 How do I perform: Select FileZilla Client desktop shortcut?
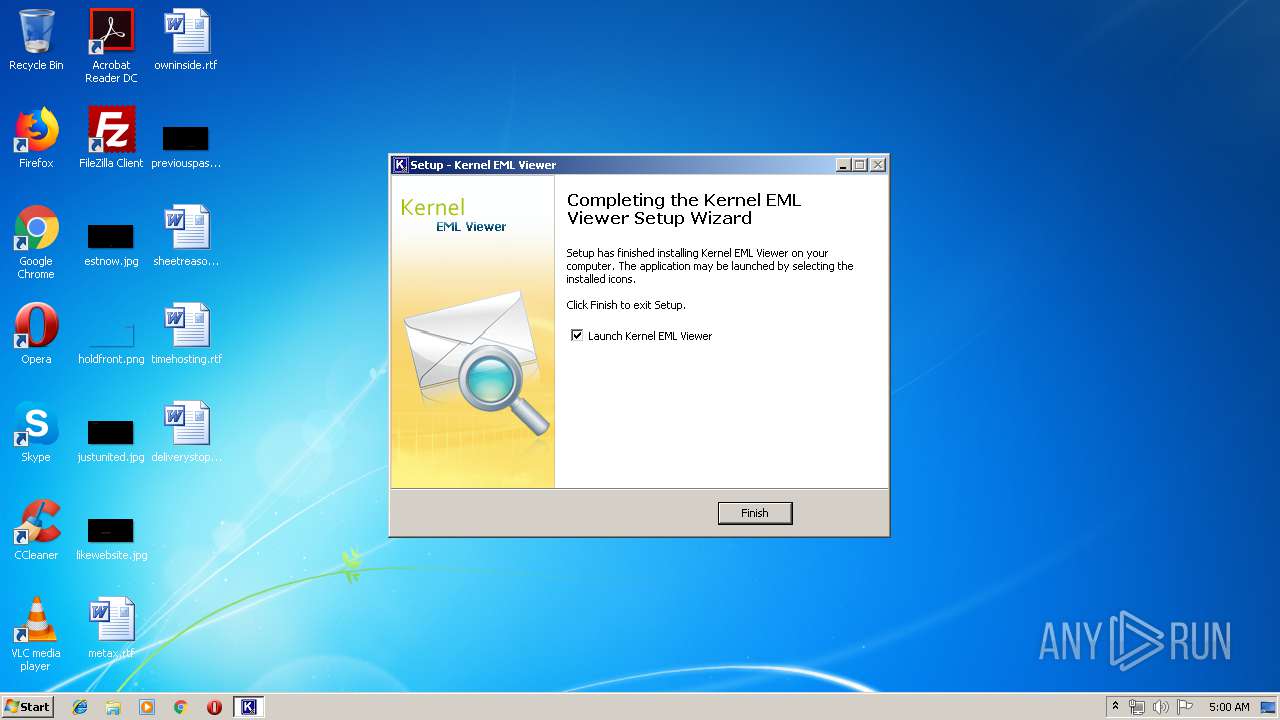pos(111,138)
